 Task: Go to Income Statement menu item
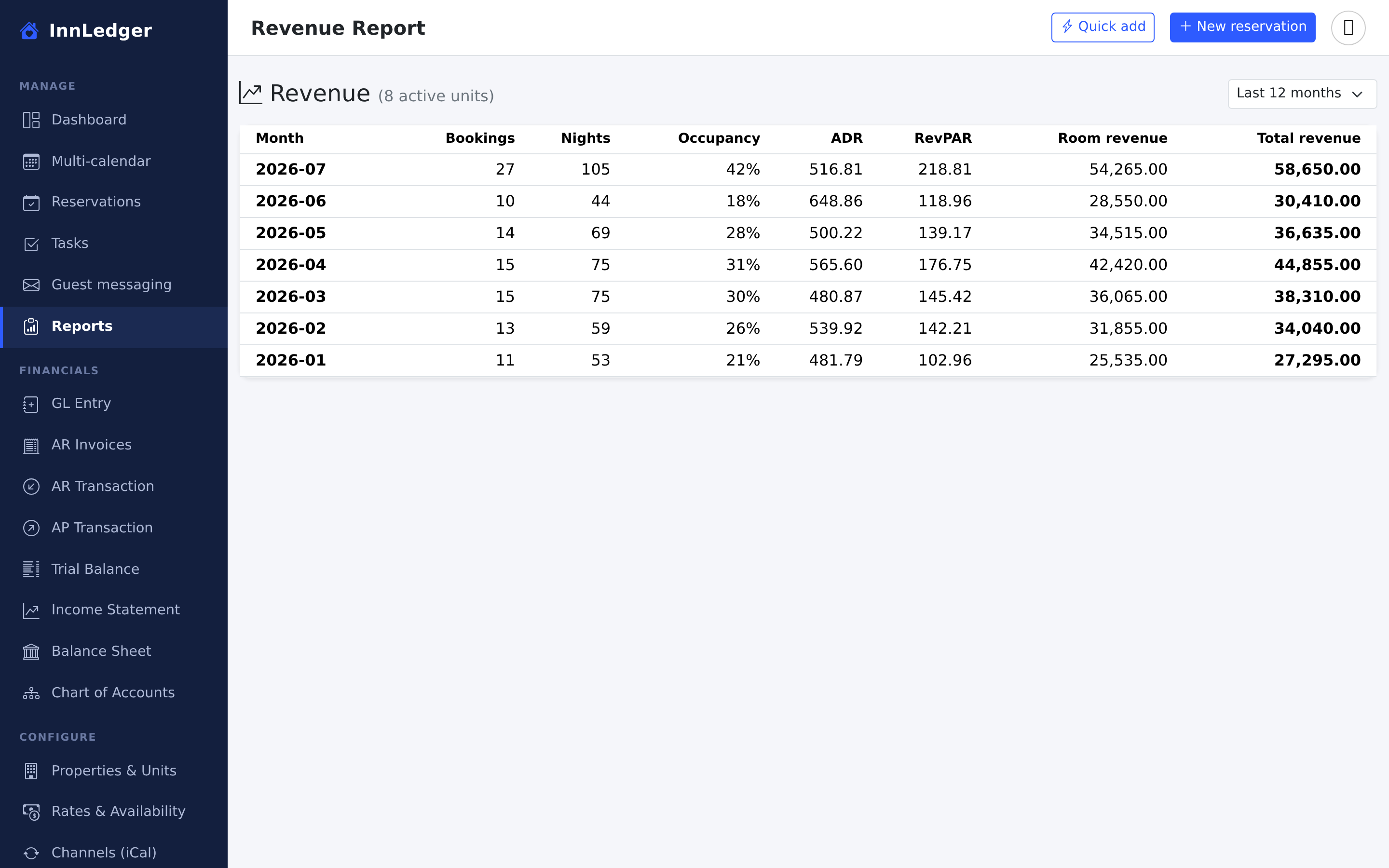click(115, 610)
